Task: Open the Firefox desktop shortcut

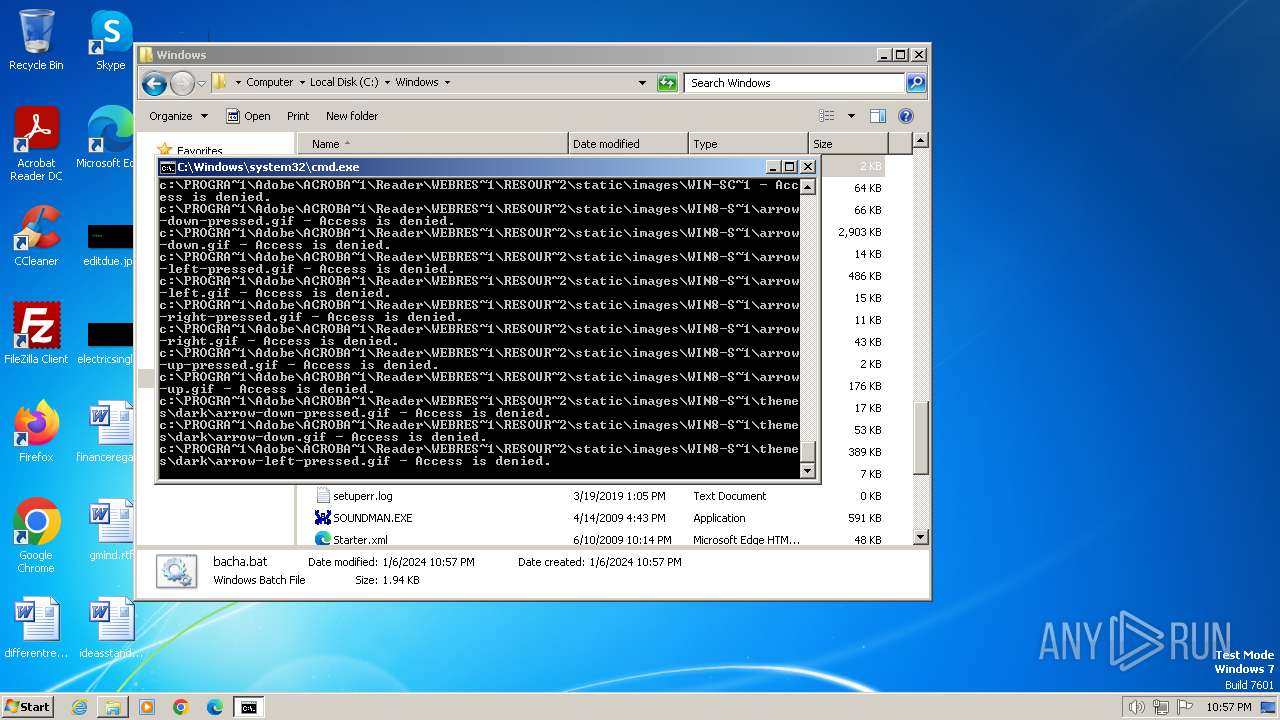Action: coord(36,432)
